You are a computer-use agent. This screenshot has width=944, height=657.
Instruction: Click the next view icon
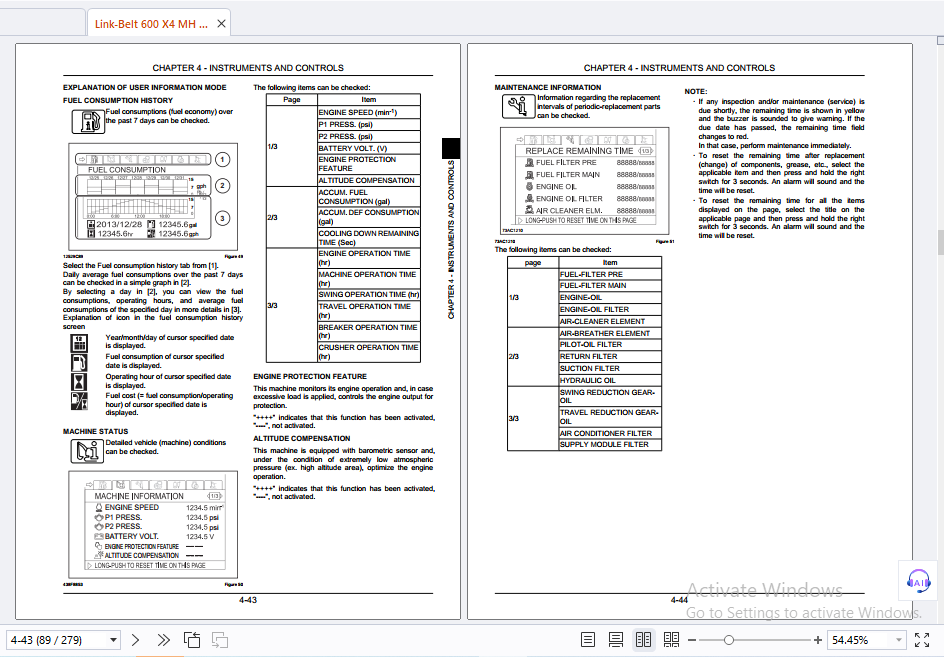(220, 640)
